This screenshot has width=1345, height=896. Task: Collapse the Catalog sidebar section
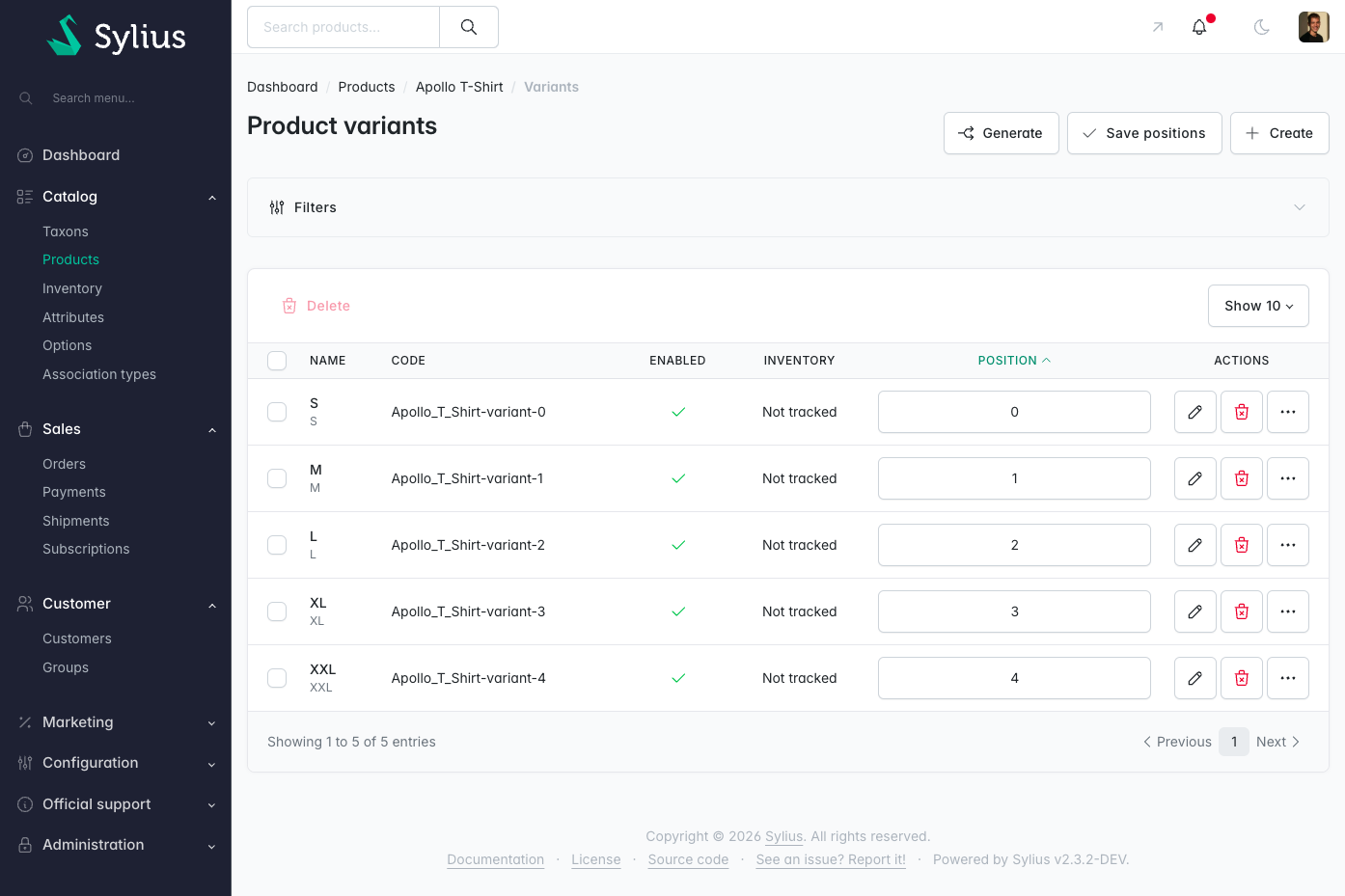tap(116, 197)
